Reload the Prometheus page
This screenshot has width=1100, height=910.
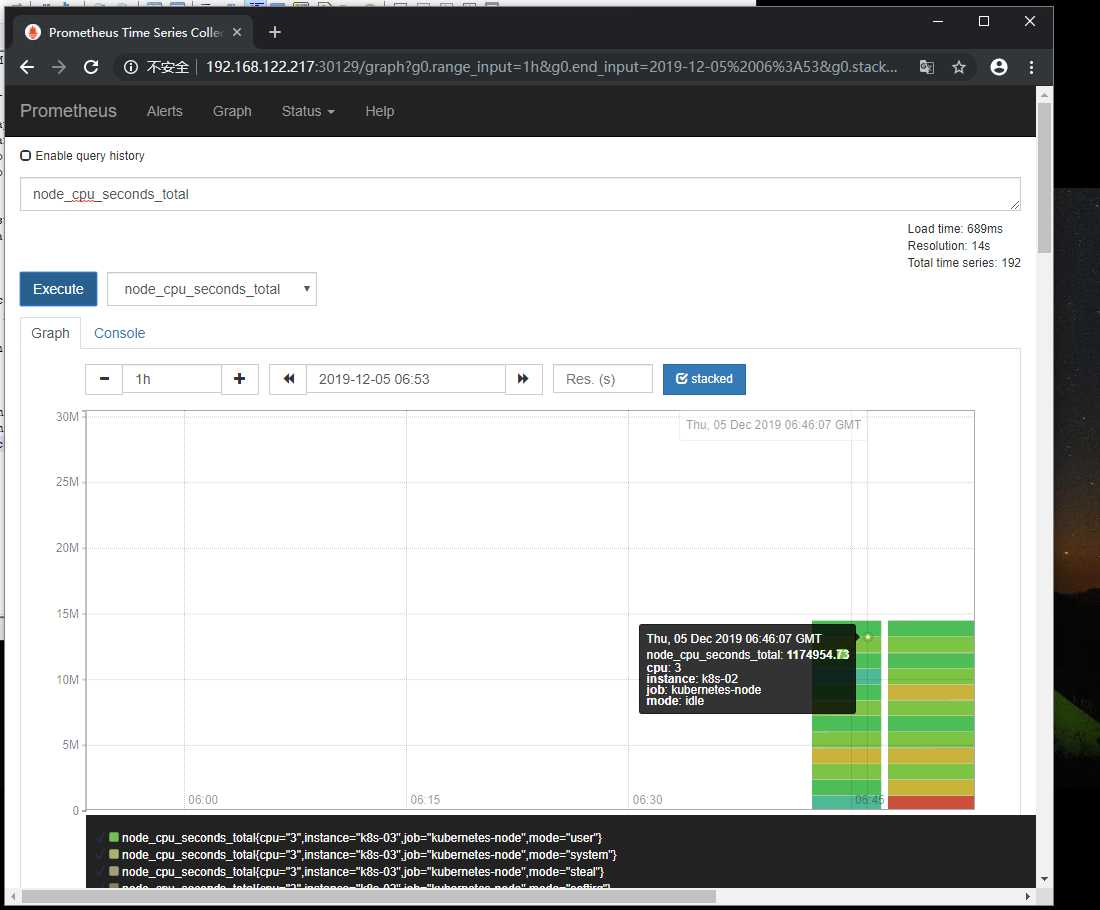[91, 67]
